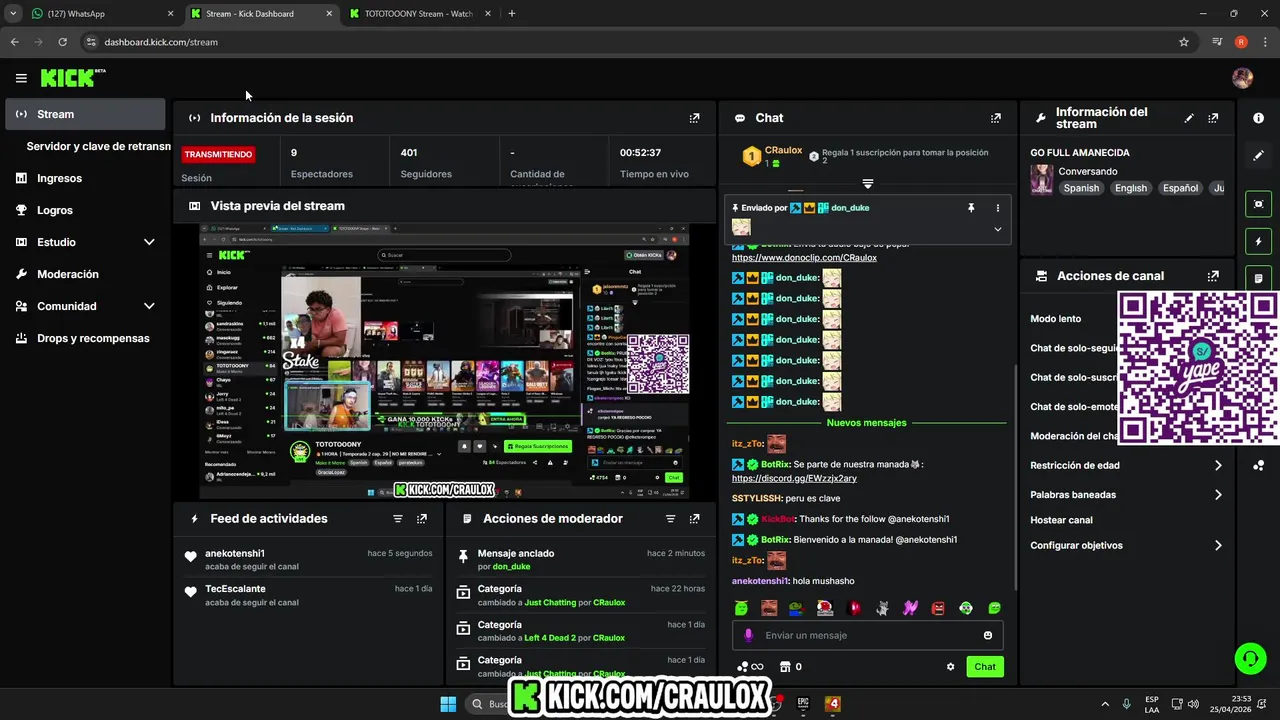Click the stream preview thumbnail
Image resolution: width=1280 pixels, height=720 pixels.
444,361
